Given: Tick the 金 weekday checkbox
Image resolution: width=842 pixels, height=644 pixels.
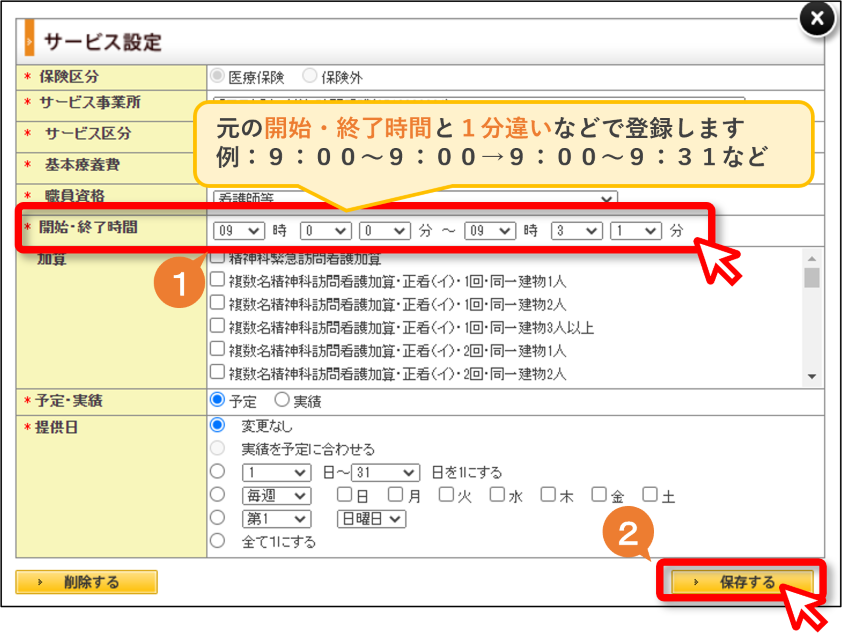Looking at the screenshot, I should 598,494.
